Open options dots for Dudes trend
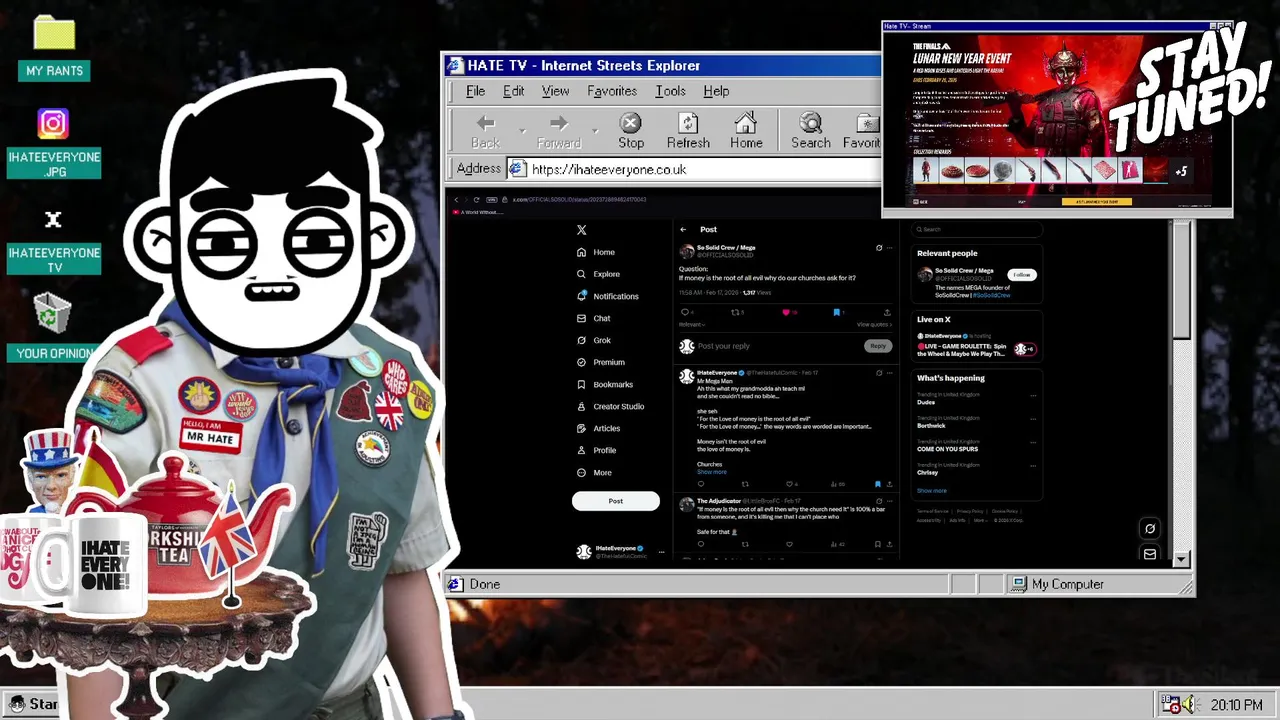The image size is (1280, 720). (1033, 396)
